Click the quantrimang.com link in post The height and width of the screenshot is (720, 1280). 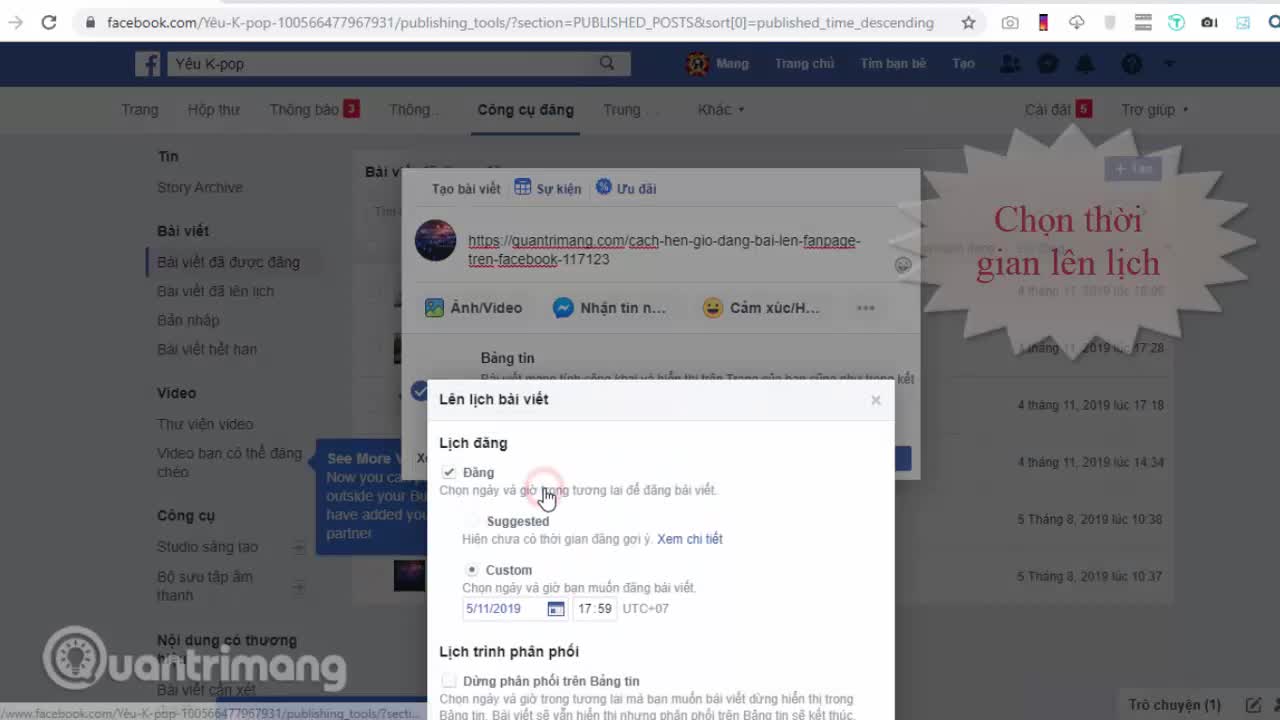pos(664,250)
